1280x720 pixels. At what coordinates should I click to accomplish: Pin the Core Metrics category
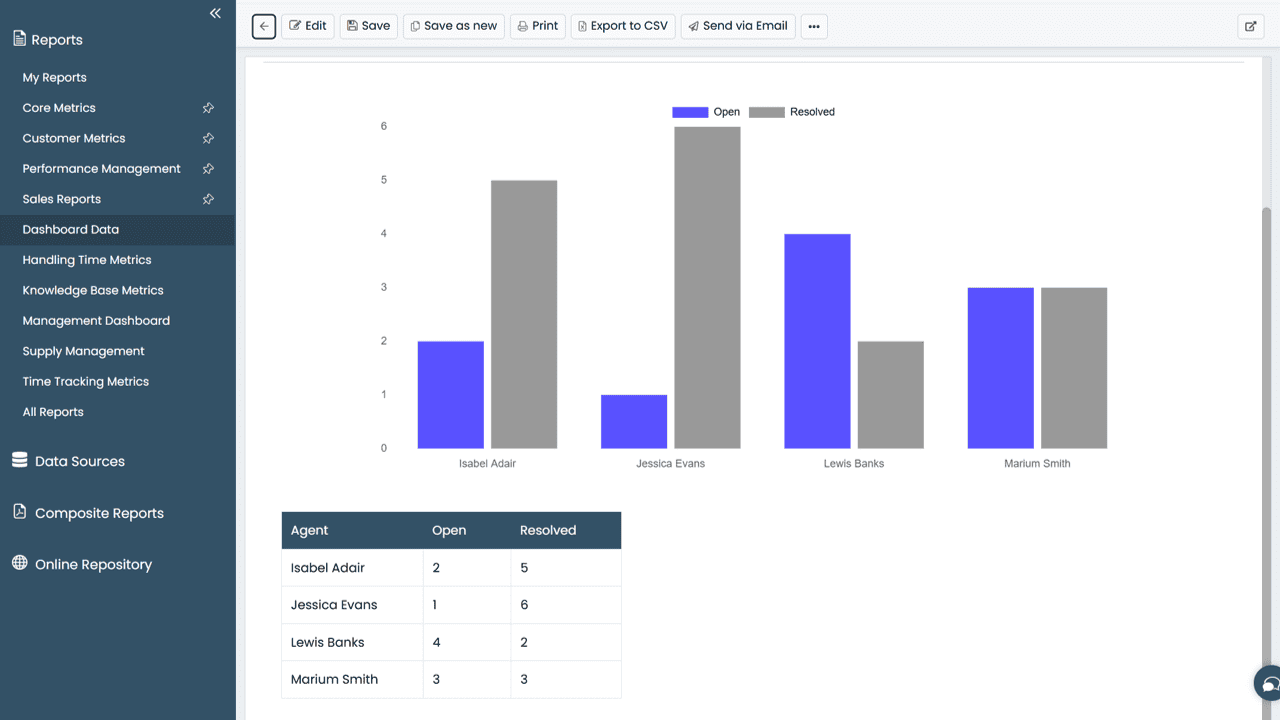click(x=208, y=108)
